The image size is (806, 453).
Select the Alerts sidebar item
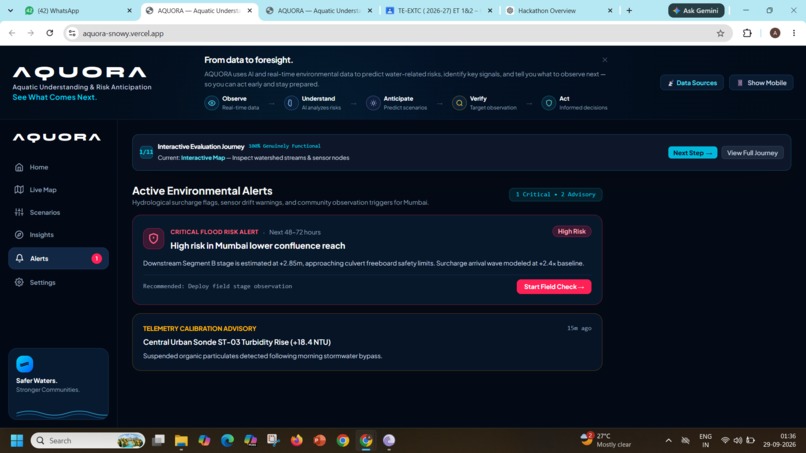(x=58, y=258)
